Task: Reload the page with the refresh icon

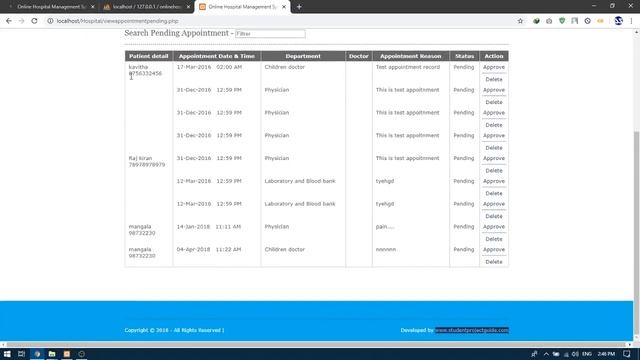Action: (34, 21)
